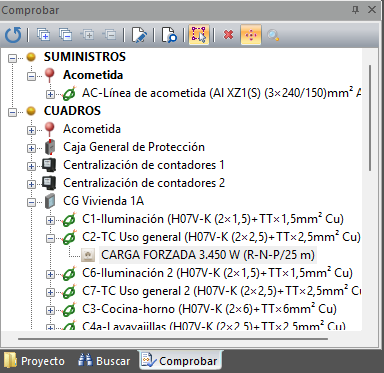
Task: Expand the C3-Cocina-horno circuit
Action: pos(50,310)
